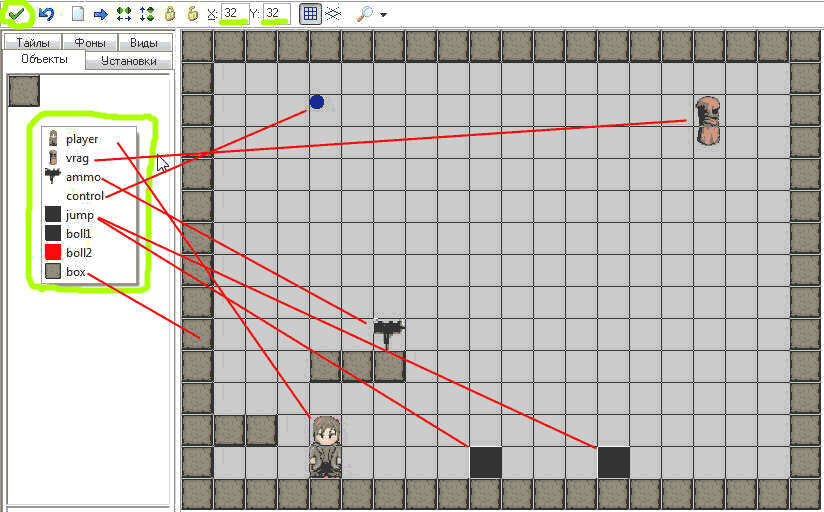The image size is (824, 512).
Task: Switch to the Виды tab
Action: (144, 42)
